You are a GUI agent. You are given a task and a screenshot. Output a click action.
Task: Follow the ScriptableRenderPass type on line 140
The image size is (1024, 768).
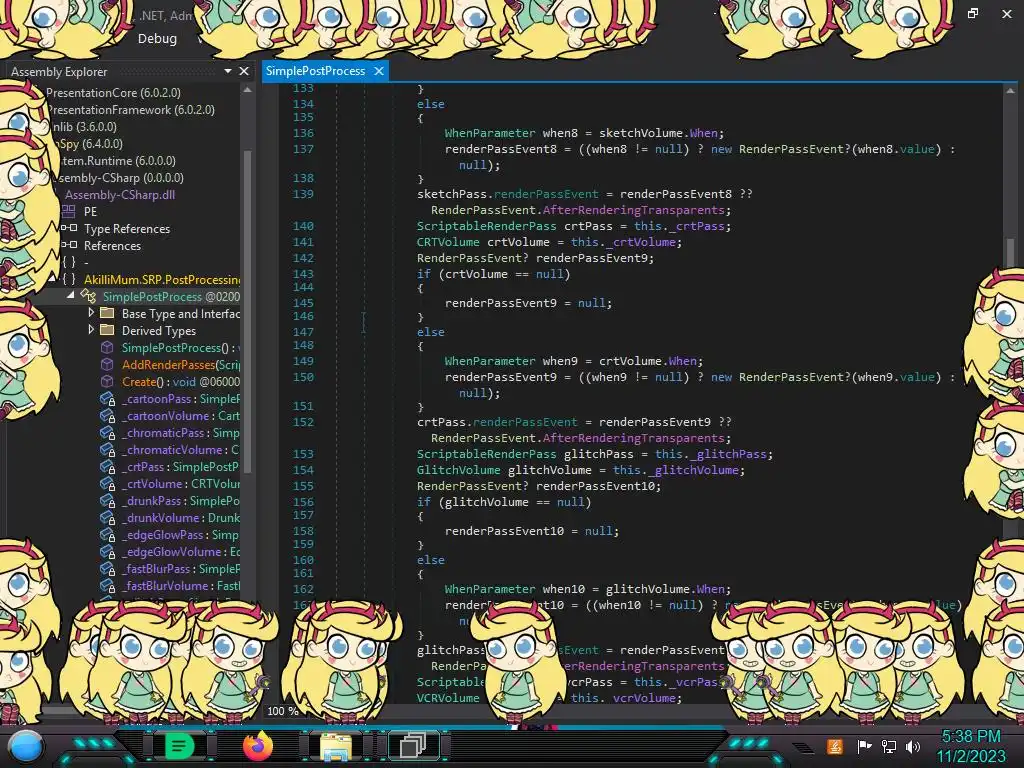tap(487, 226)
